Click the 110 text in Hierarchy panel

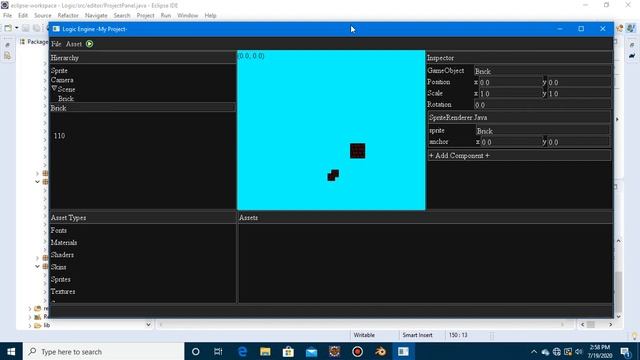59,136
